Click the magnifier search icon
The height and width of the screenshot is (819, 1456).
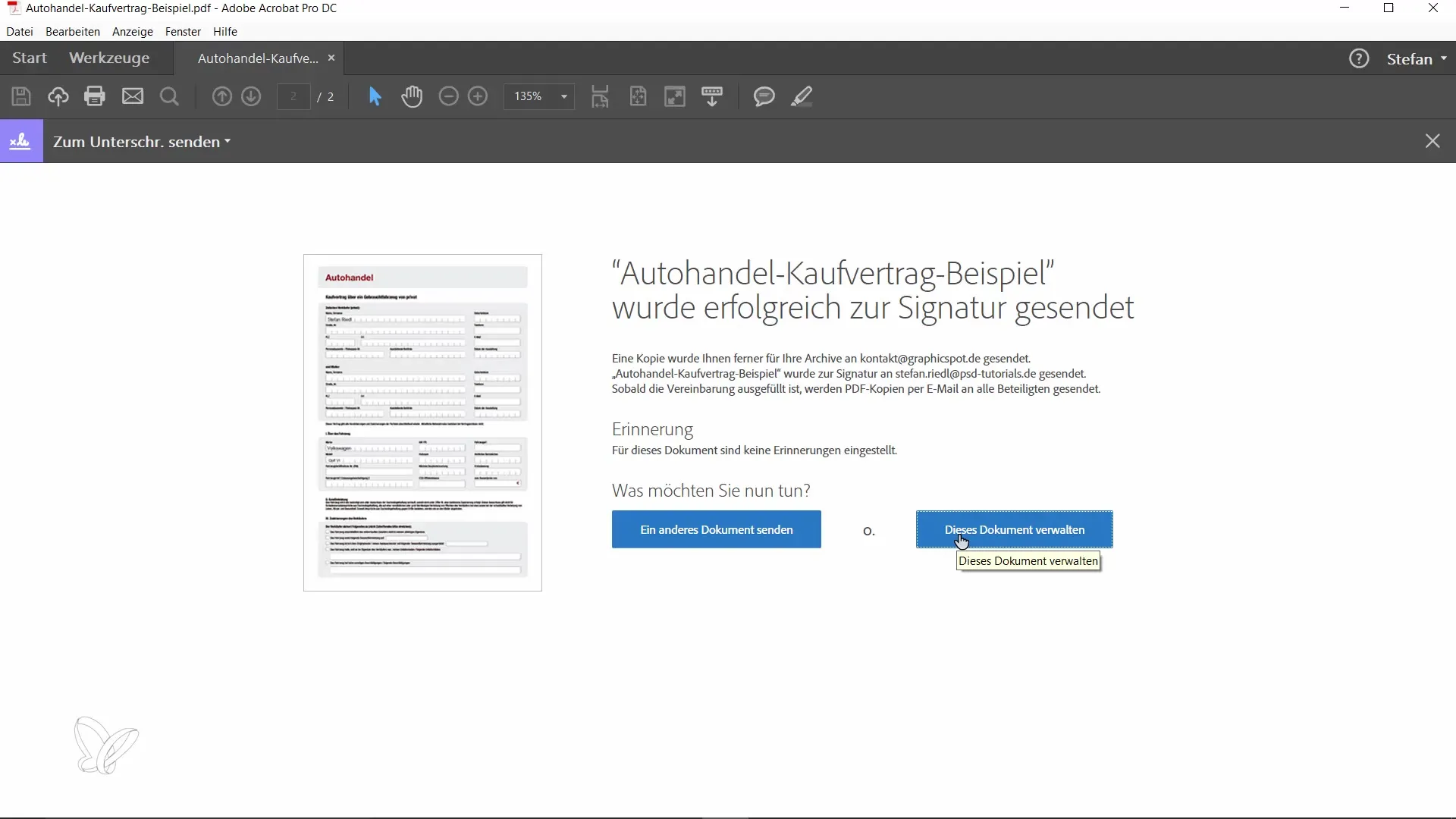tap(170, 96)
